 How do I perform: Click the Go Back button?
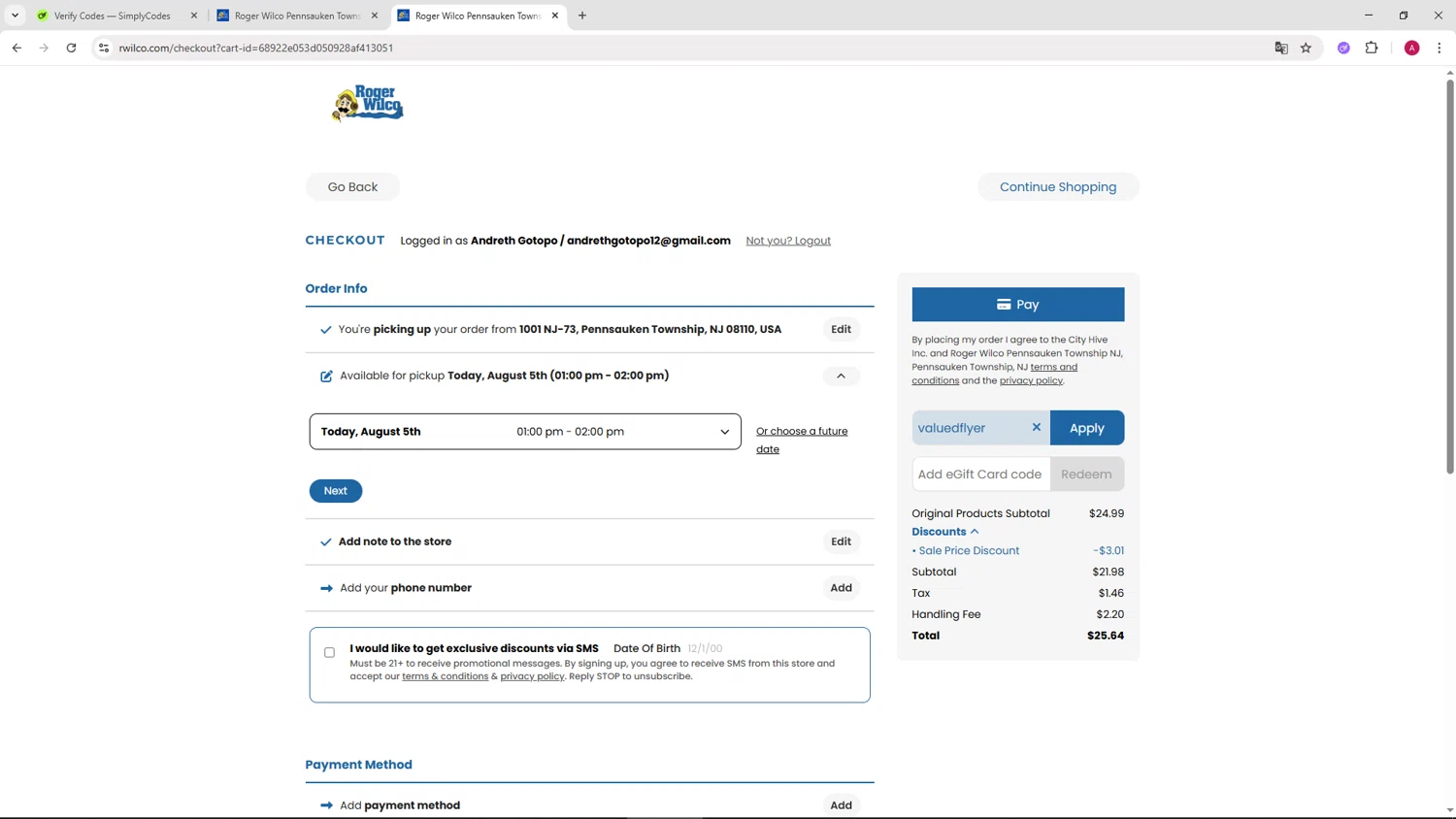[x=352, y=186]
